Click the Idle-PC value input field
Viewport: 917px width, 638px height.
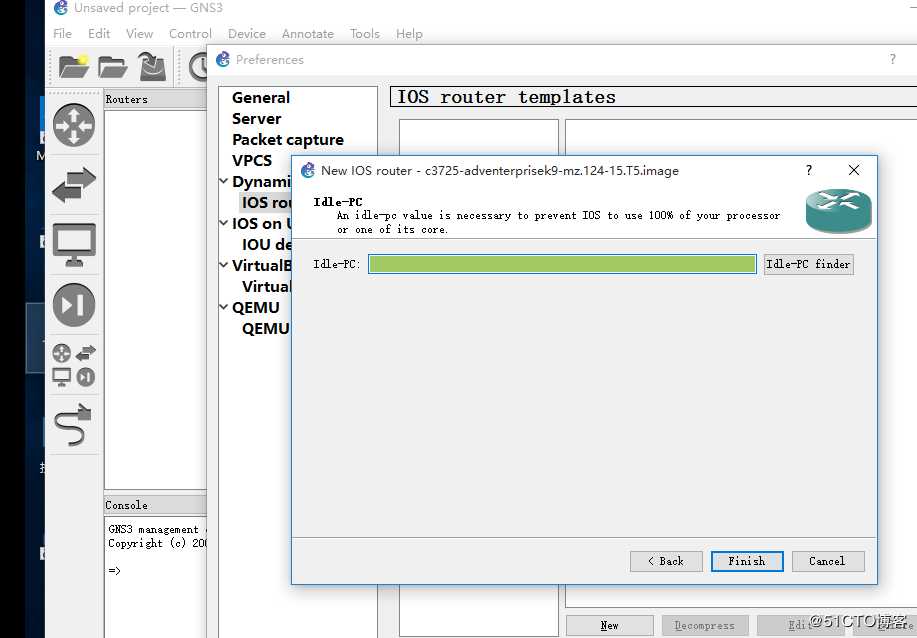[562, 264]
